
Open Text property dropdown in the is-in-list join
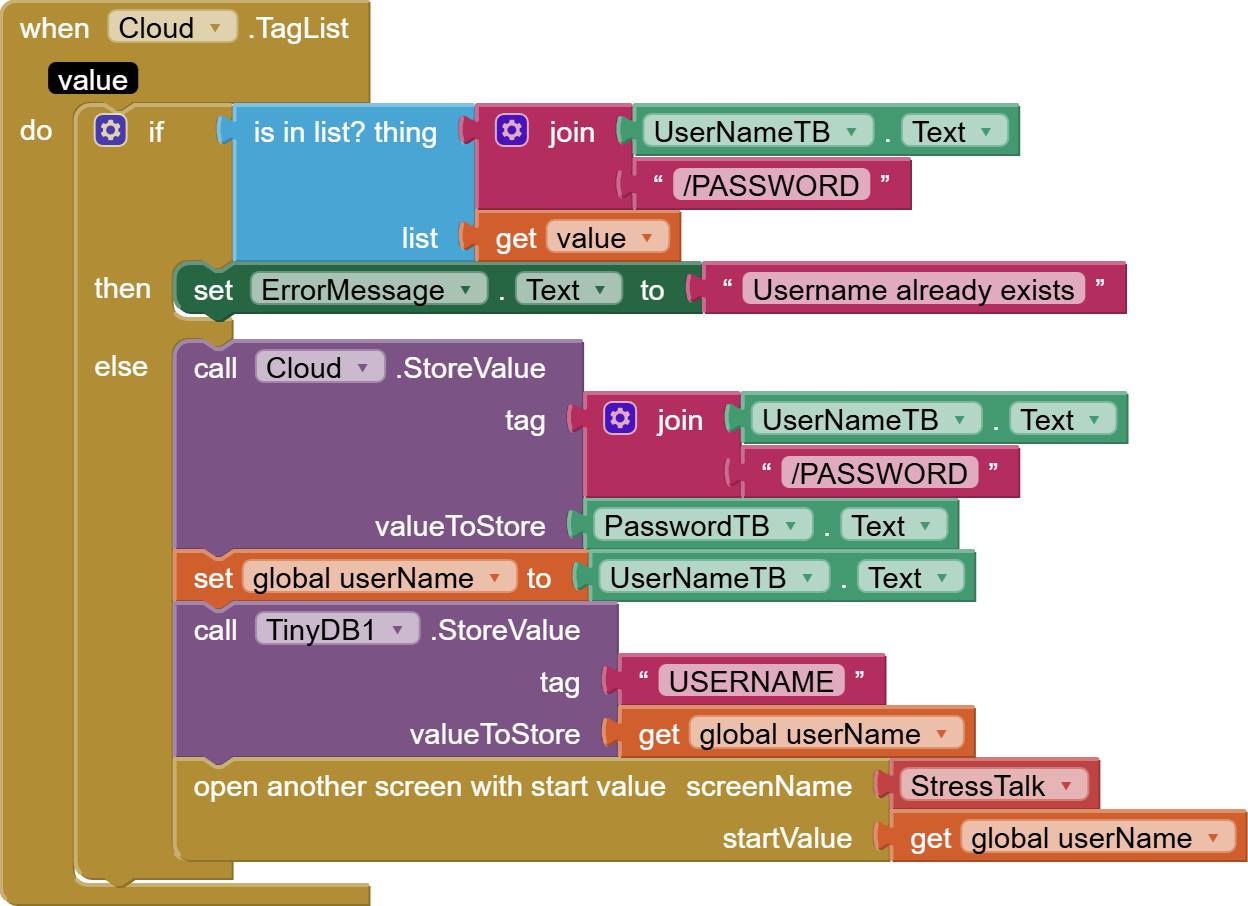[x=954, y=132]
